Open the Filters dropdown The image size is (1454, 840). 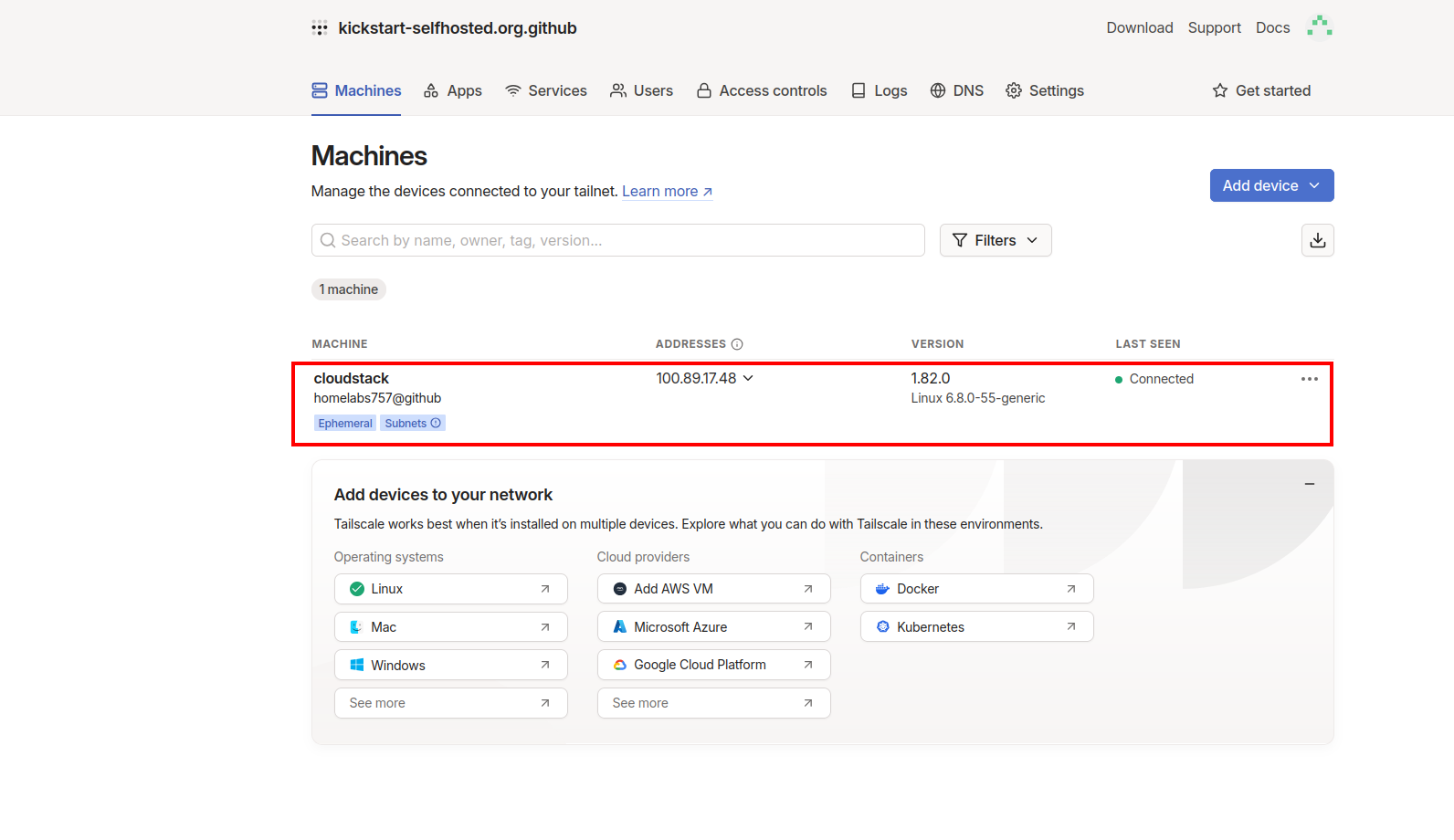coord(996,240)
